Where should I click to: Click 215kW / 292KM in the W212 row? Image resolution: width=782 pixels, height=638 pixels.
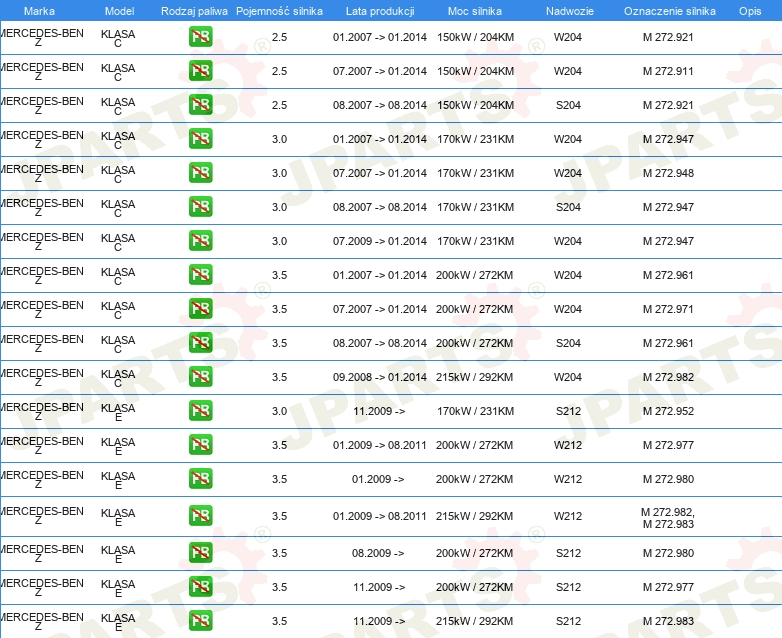[x=474, y=516]
